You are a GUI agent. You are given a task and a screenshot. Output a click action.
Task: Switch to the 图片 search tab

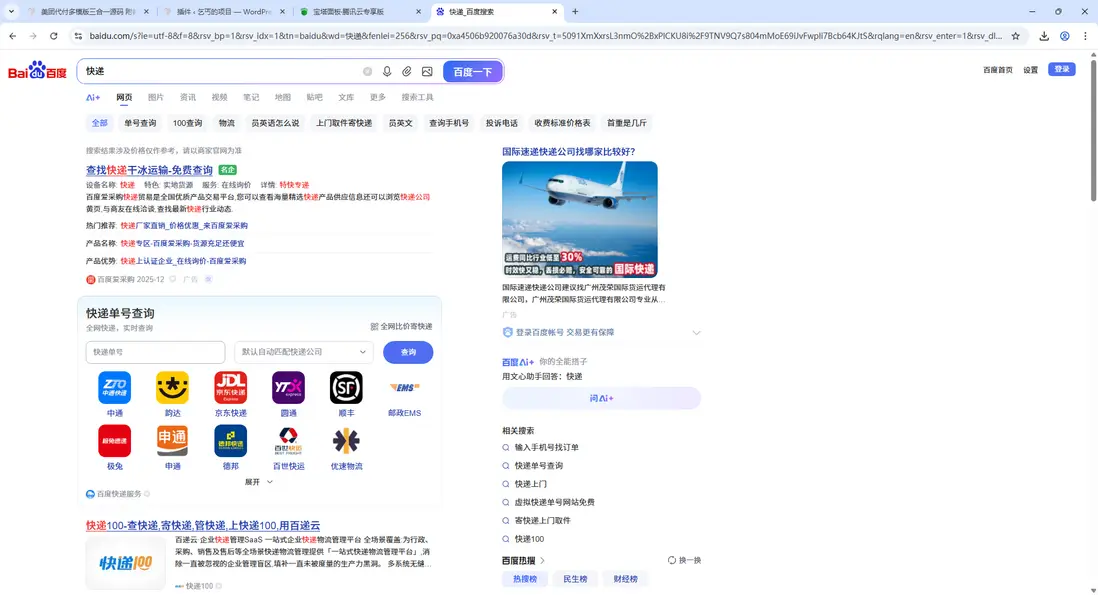click(155, 98)
